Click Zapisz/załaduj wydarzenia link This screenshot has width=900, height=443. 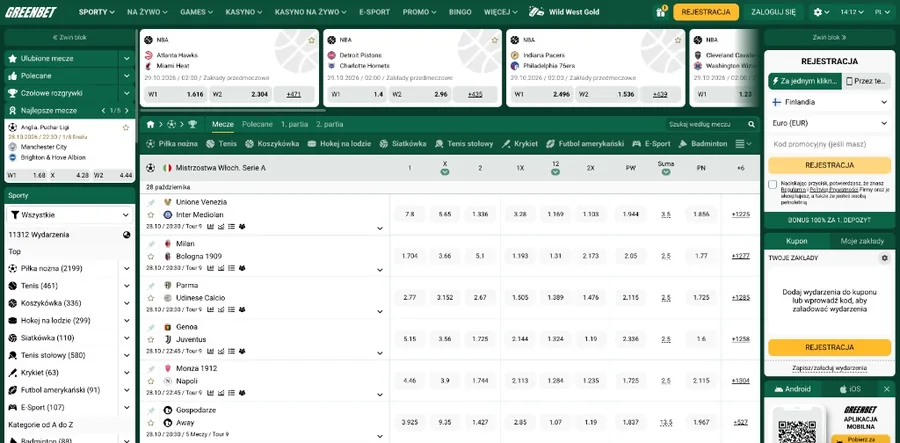(829, 368)
